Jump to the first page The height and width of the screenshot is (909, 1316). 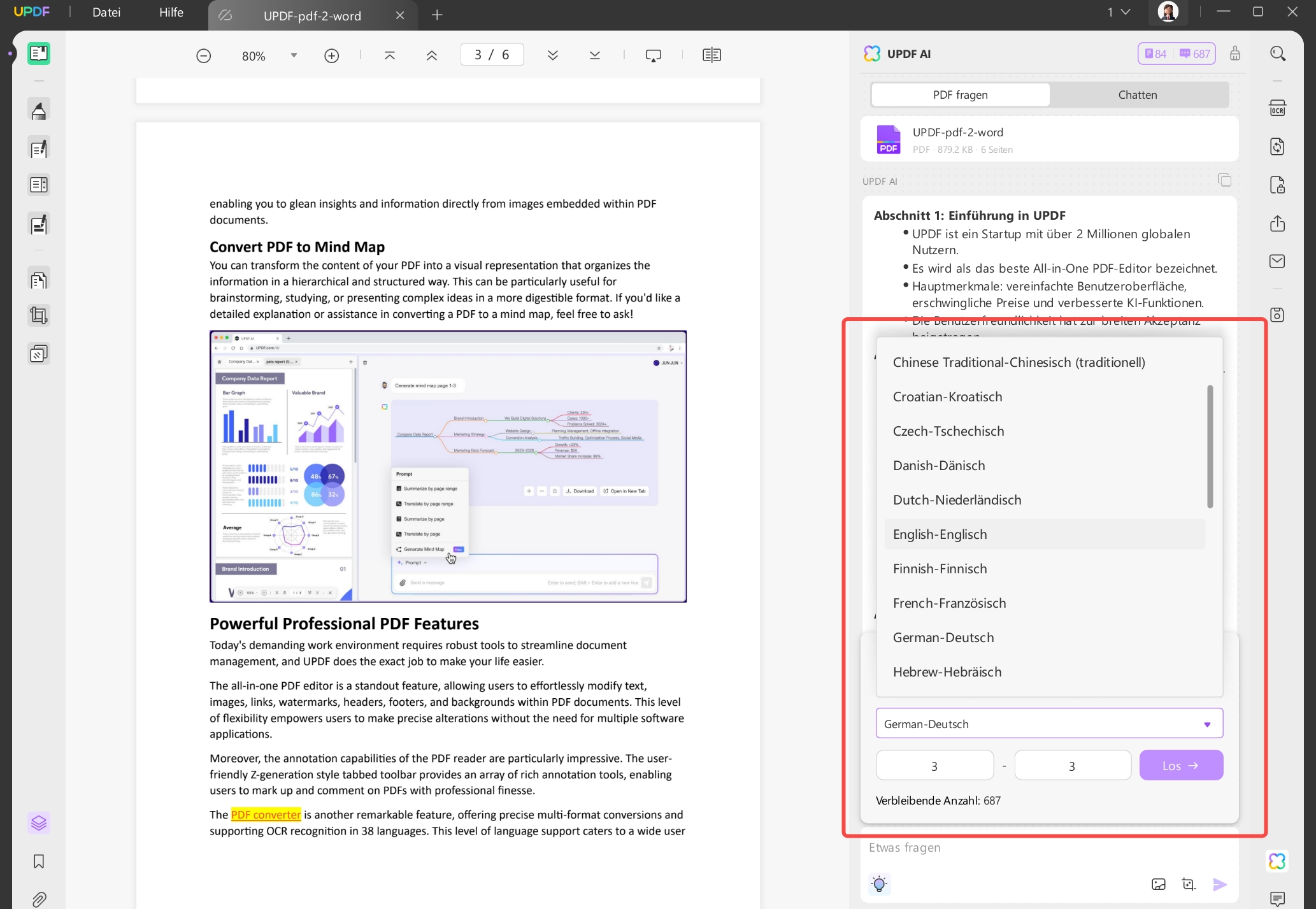[x=390, y=55]
